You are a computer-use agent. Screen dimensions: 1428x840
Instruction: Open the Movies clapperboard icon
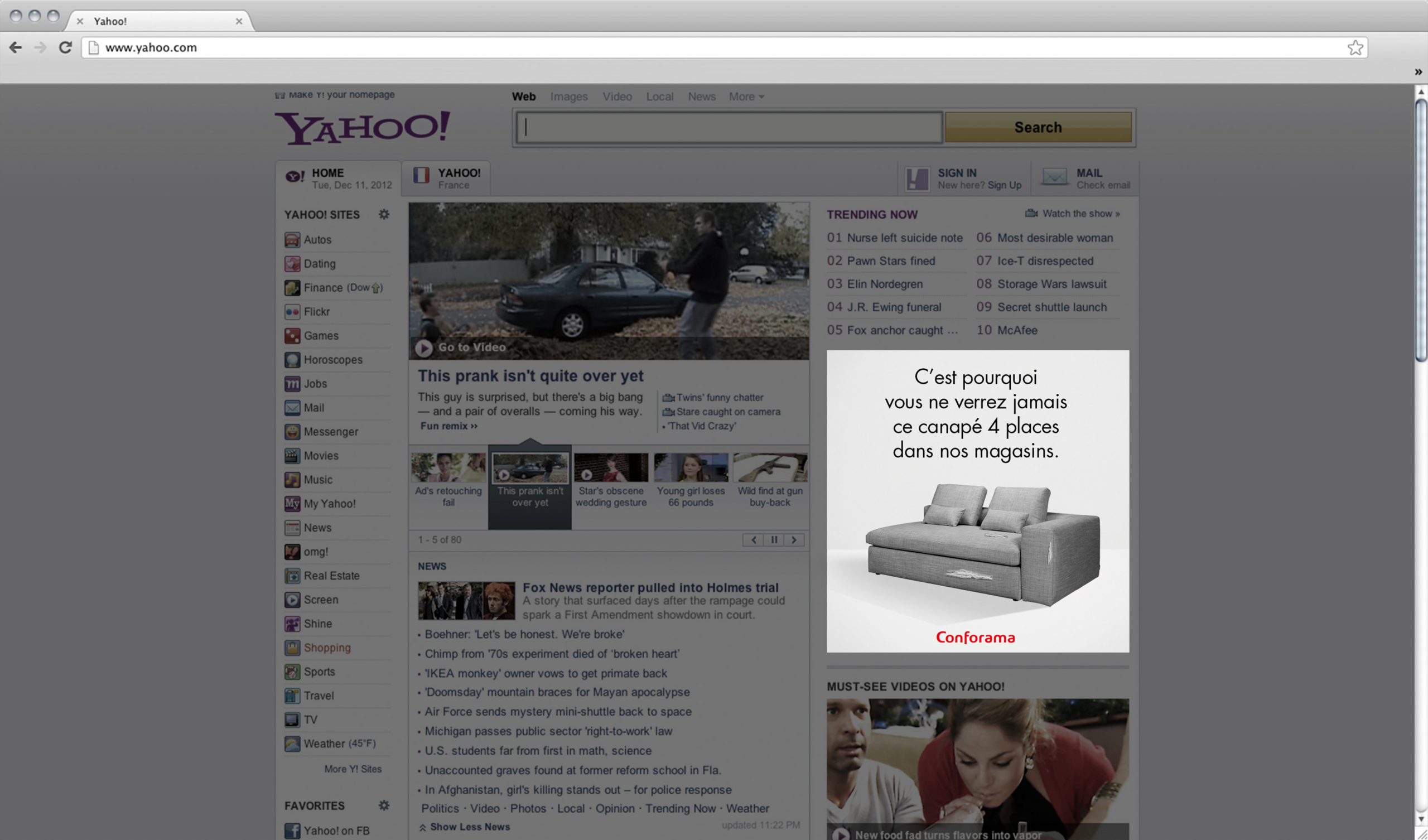tap(292, 456)
